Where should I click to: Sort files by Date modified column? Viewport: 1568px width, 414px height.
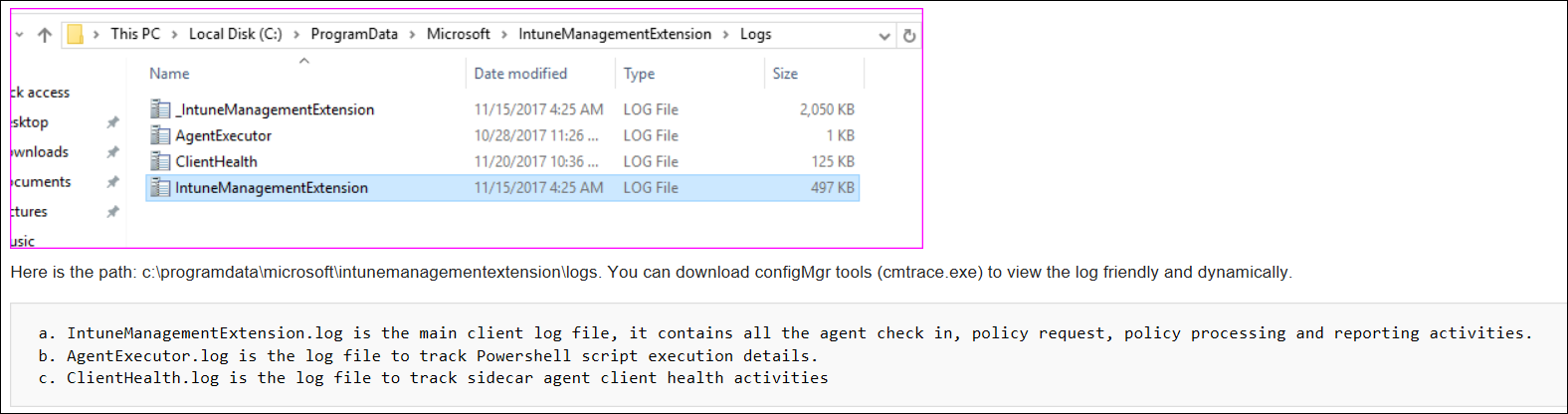[520, 74]
